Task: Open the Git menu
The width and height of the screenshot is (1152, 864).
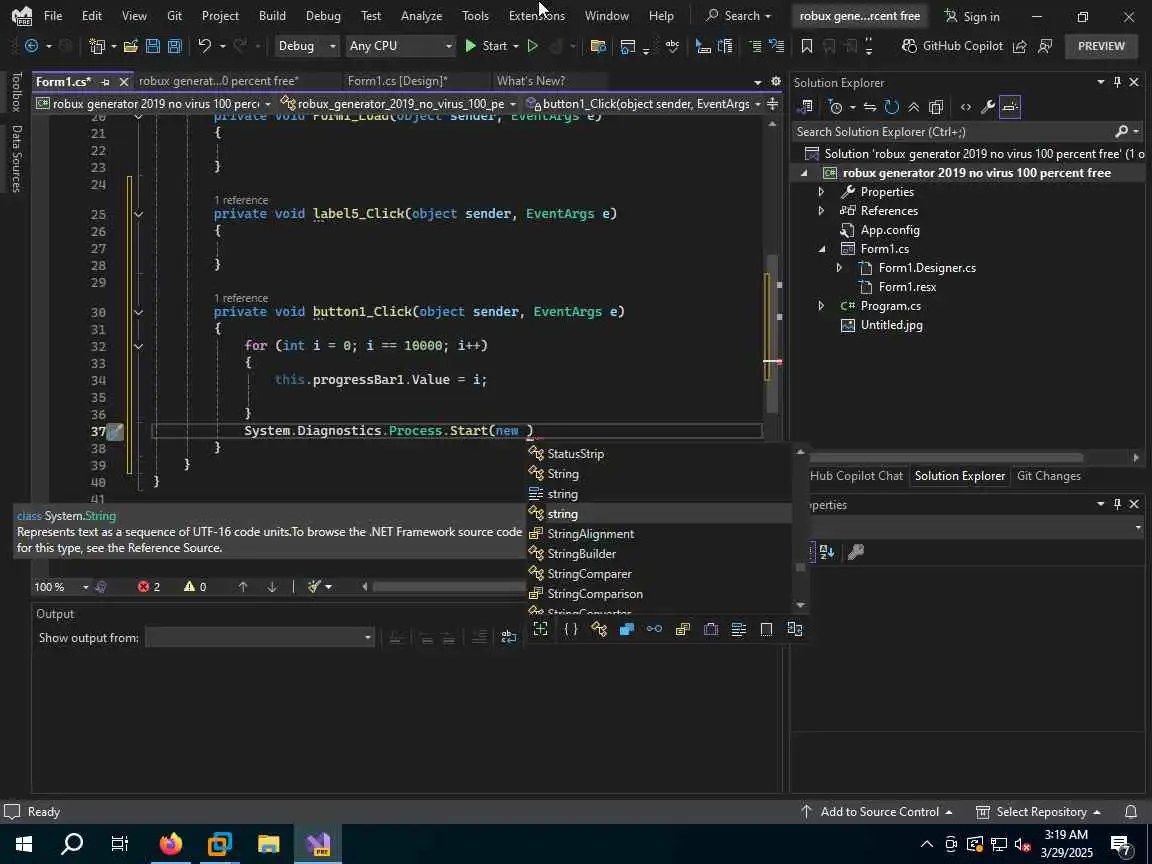Action: tap(174, 15)
